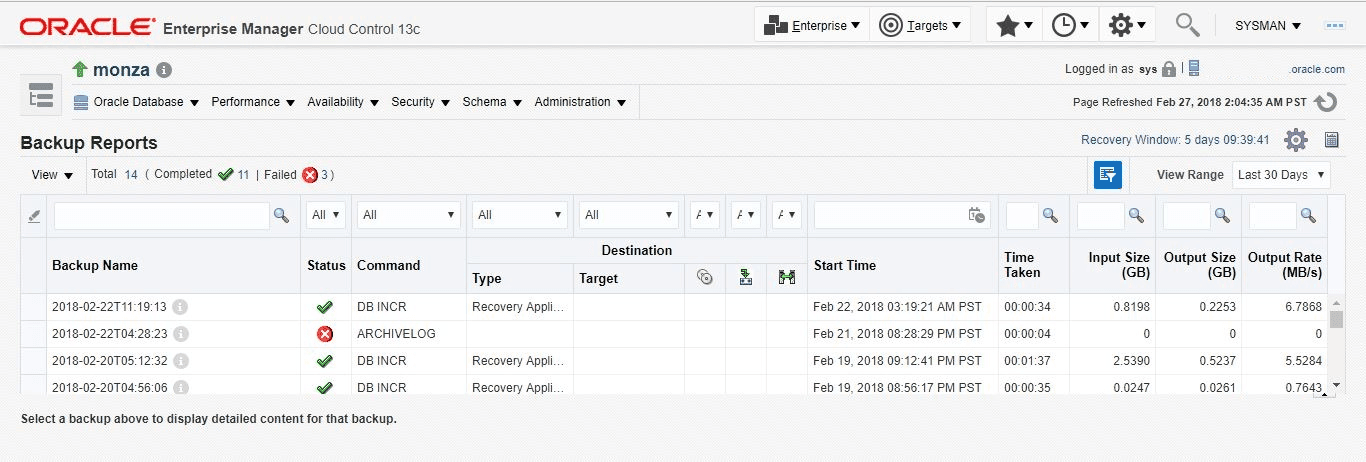
Task: Click the host server icon beside the lock
Action: click(1194, 68)
